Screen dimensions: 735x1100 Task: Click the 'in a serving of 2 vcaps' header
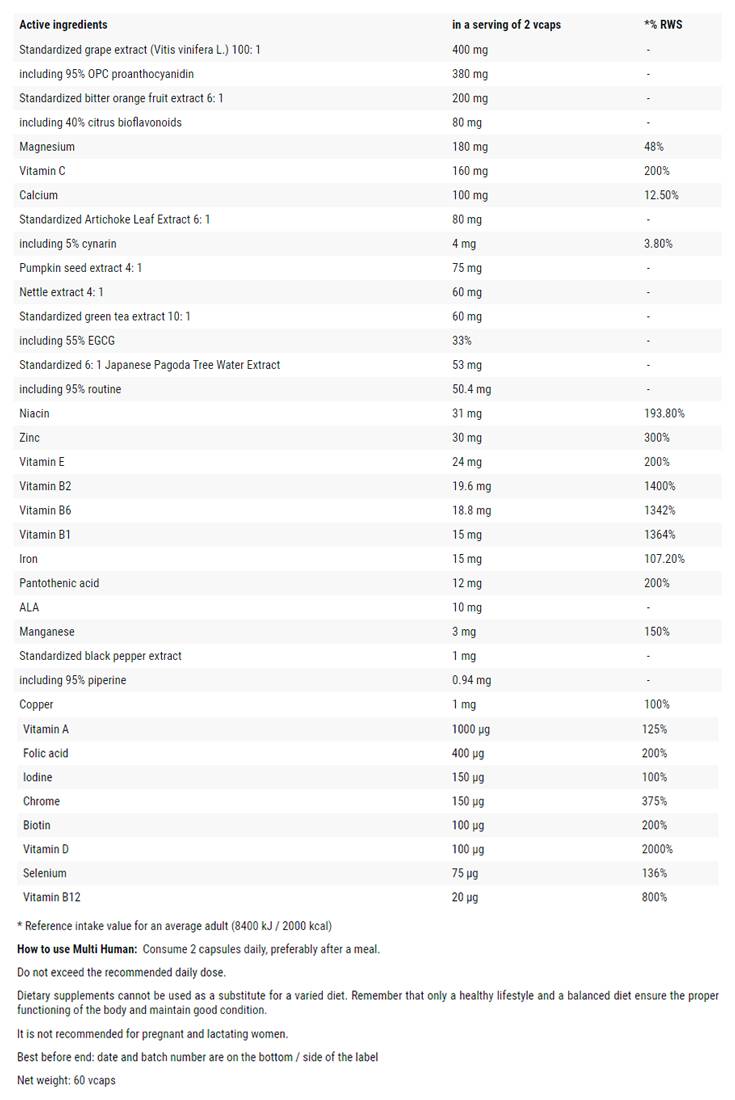pos(506,24)
